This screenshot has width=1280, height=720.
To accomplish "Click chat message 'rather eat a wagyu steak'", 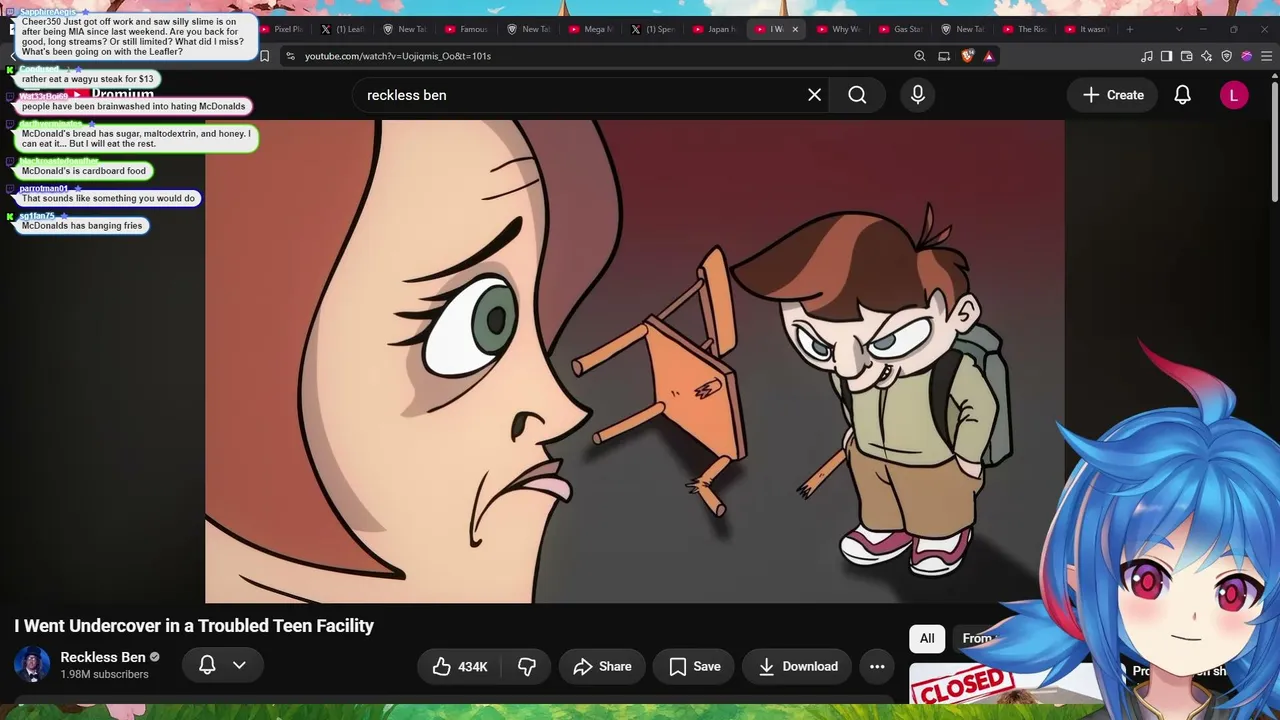I will point(88,79).
